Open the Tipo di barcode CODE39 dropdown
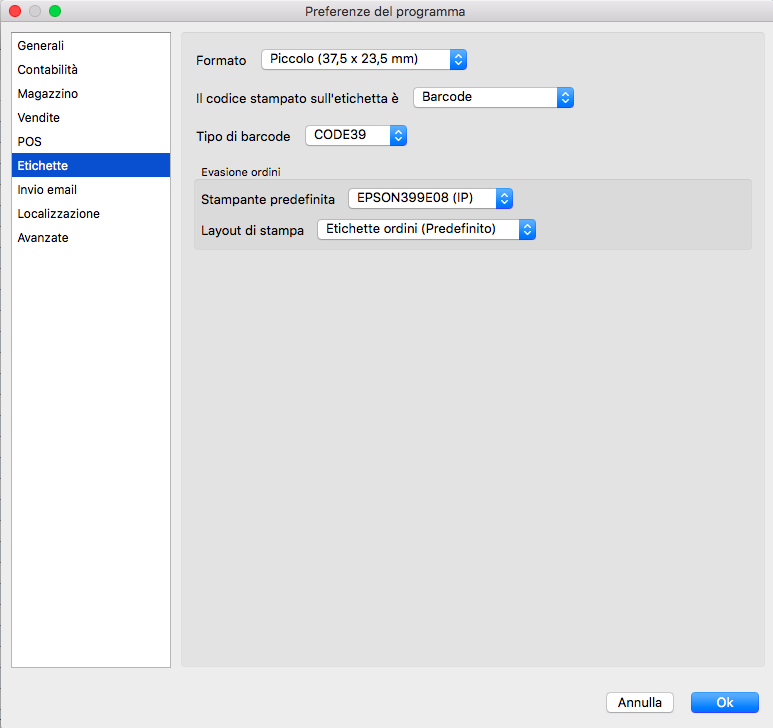This screenshot has height=728, width=773. [355, 135]
